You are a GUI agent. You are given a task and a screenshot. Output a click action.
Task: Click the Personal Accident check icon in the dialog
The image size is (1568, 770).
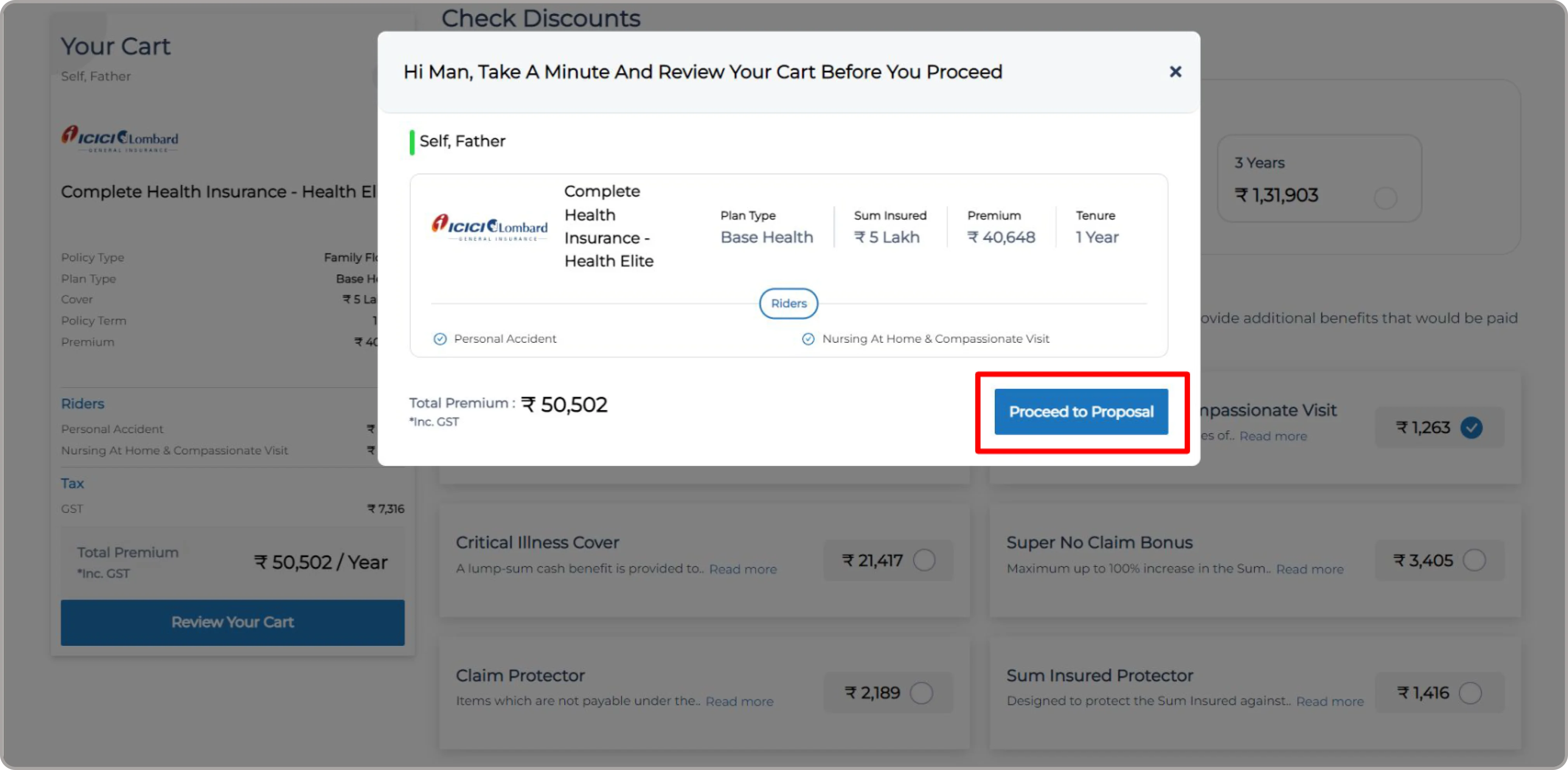coord(439,339)
